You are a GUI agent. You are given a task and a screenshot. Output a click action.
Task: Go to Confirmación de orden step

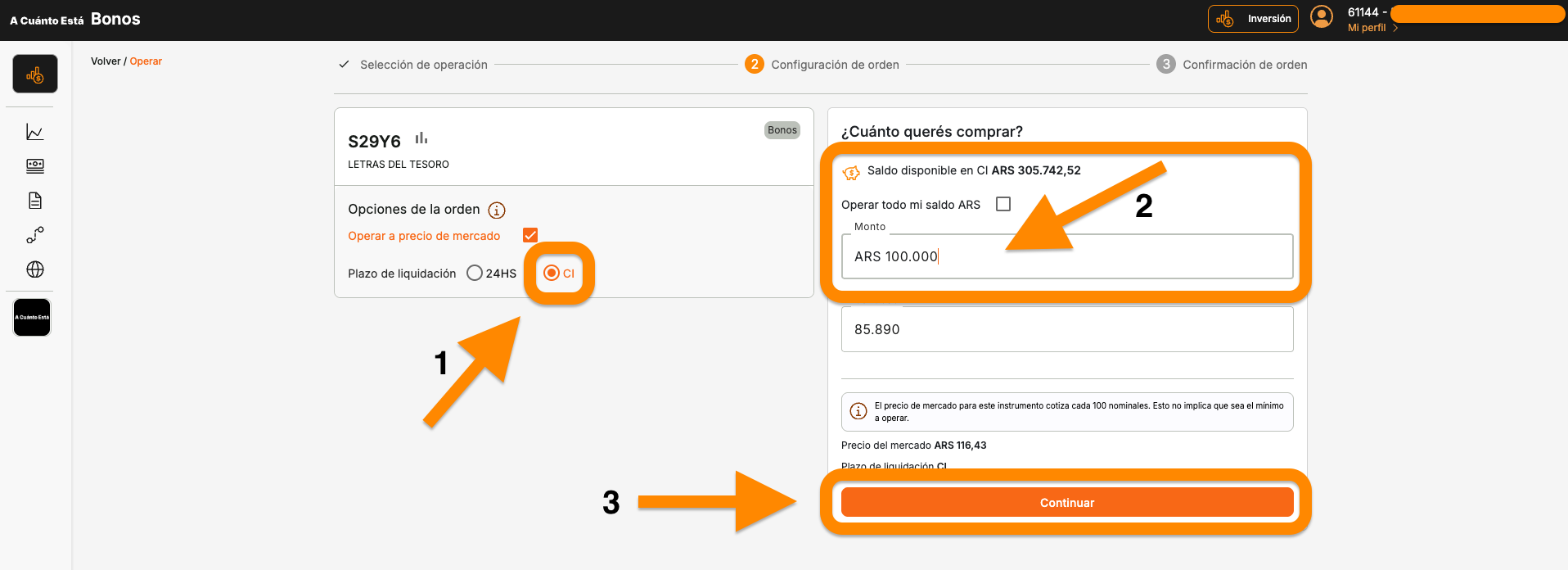click(1244, 65)
